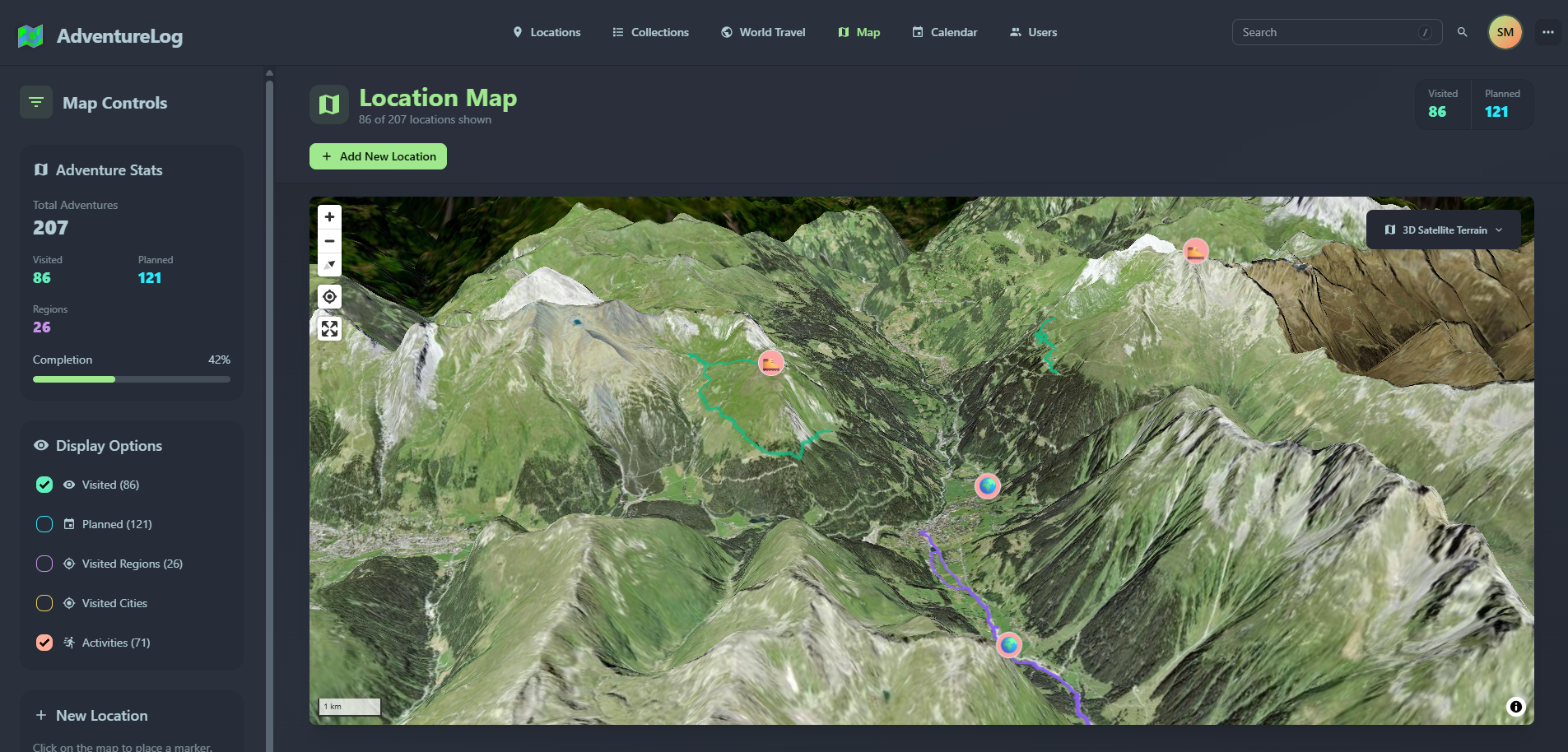1568x752 pixels.
Task: Open the 3D Satellite Terrain dropdown
Action: click(x=1443, y=230)
